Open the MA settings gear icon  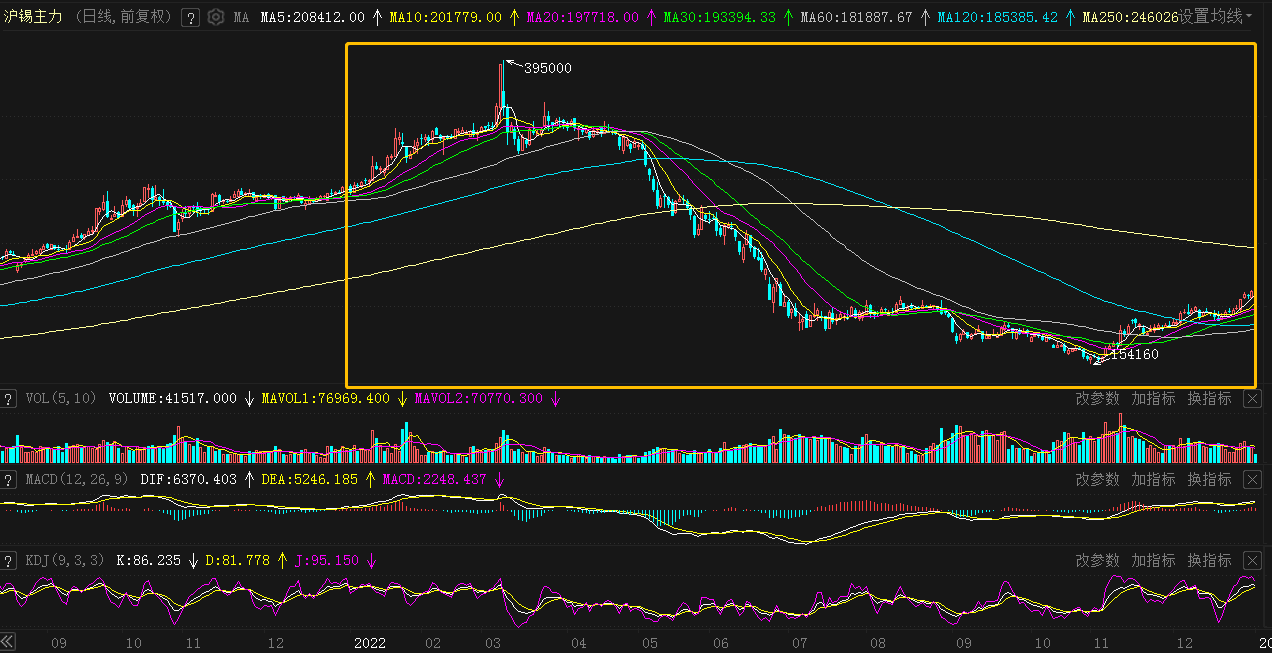216,17
